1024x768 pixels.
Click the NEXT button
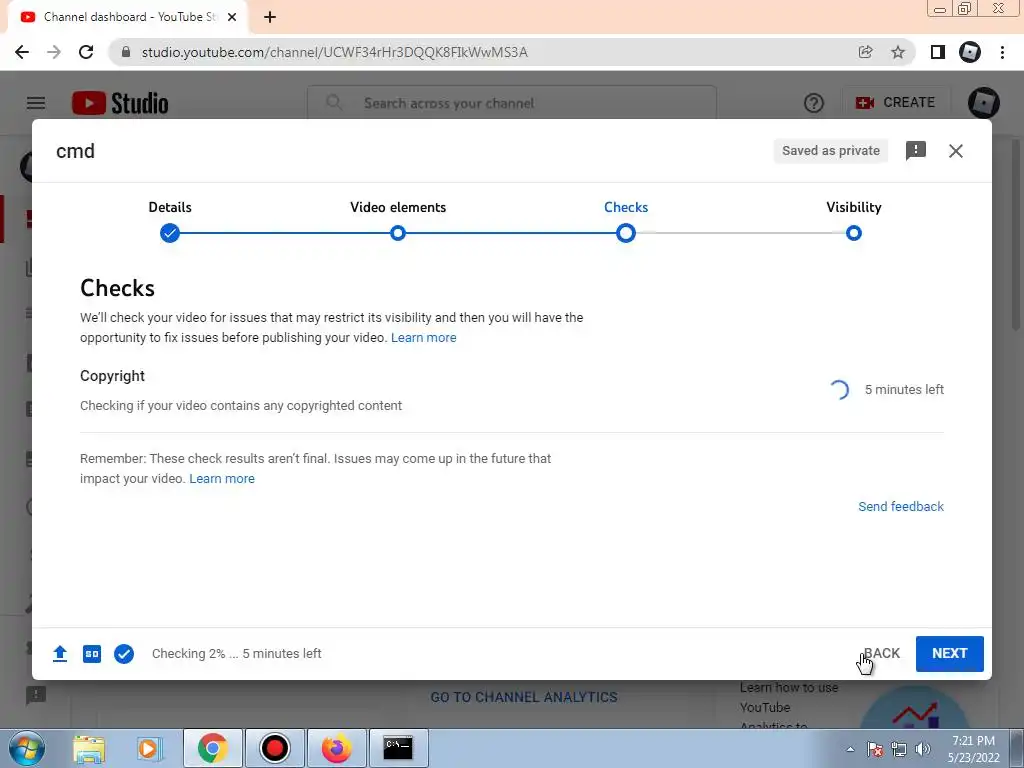click(x=950, y=654)
